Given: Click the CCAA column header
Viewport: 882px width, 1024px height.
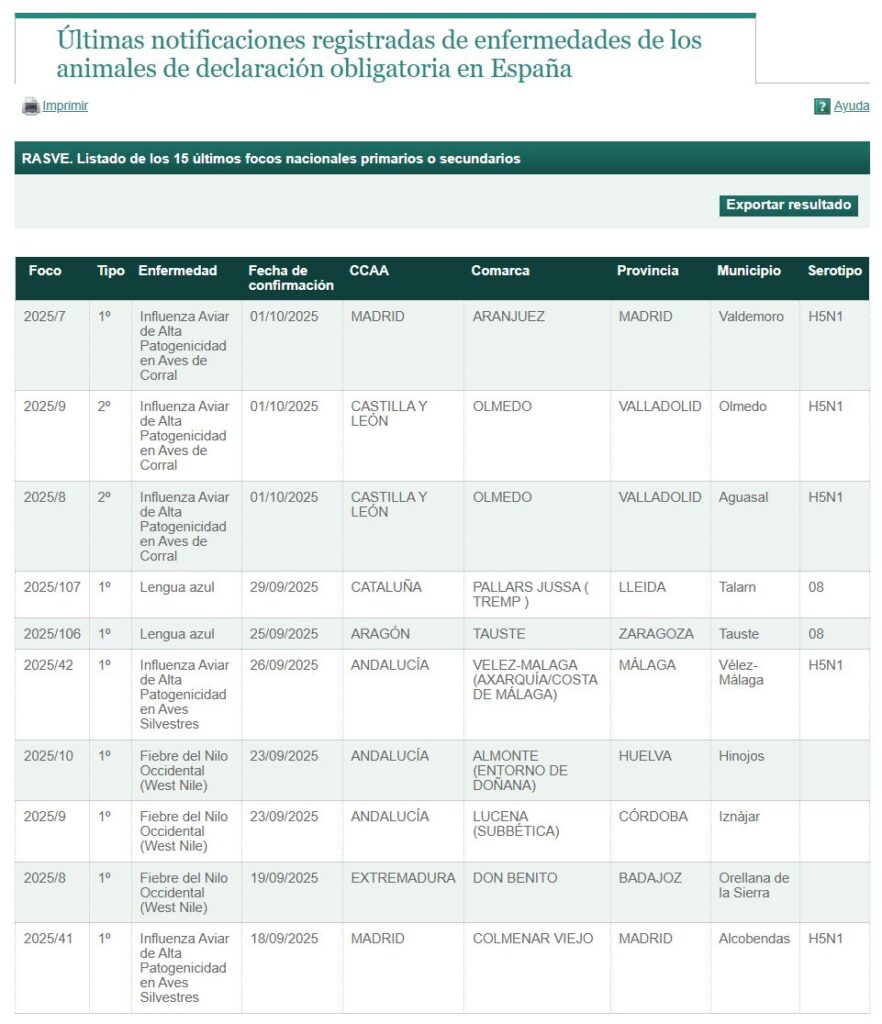Looking at the screenshot, I should pyautogui.click(x=369, y=271).
